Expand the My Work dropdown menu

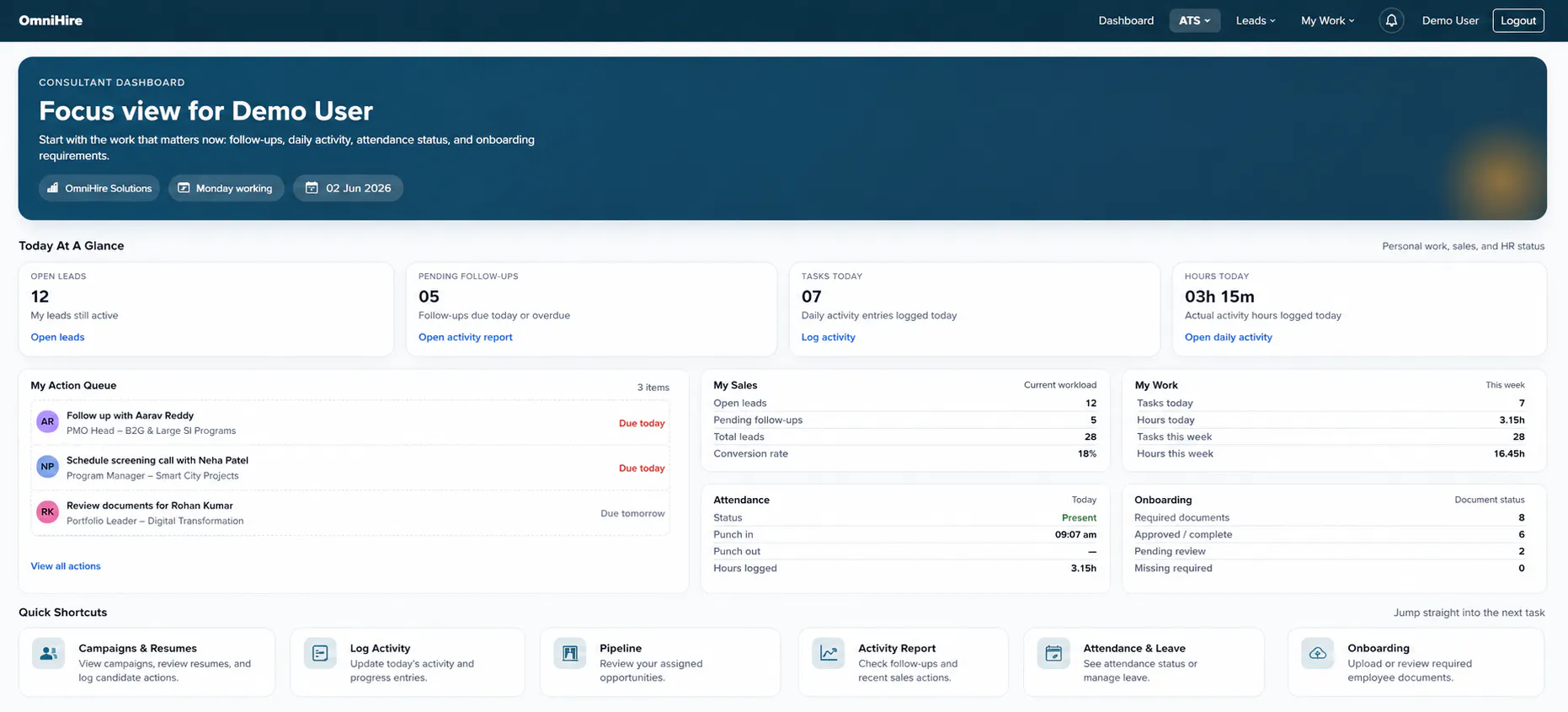1327,20
